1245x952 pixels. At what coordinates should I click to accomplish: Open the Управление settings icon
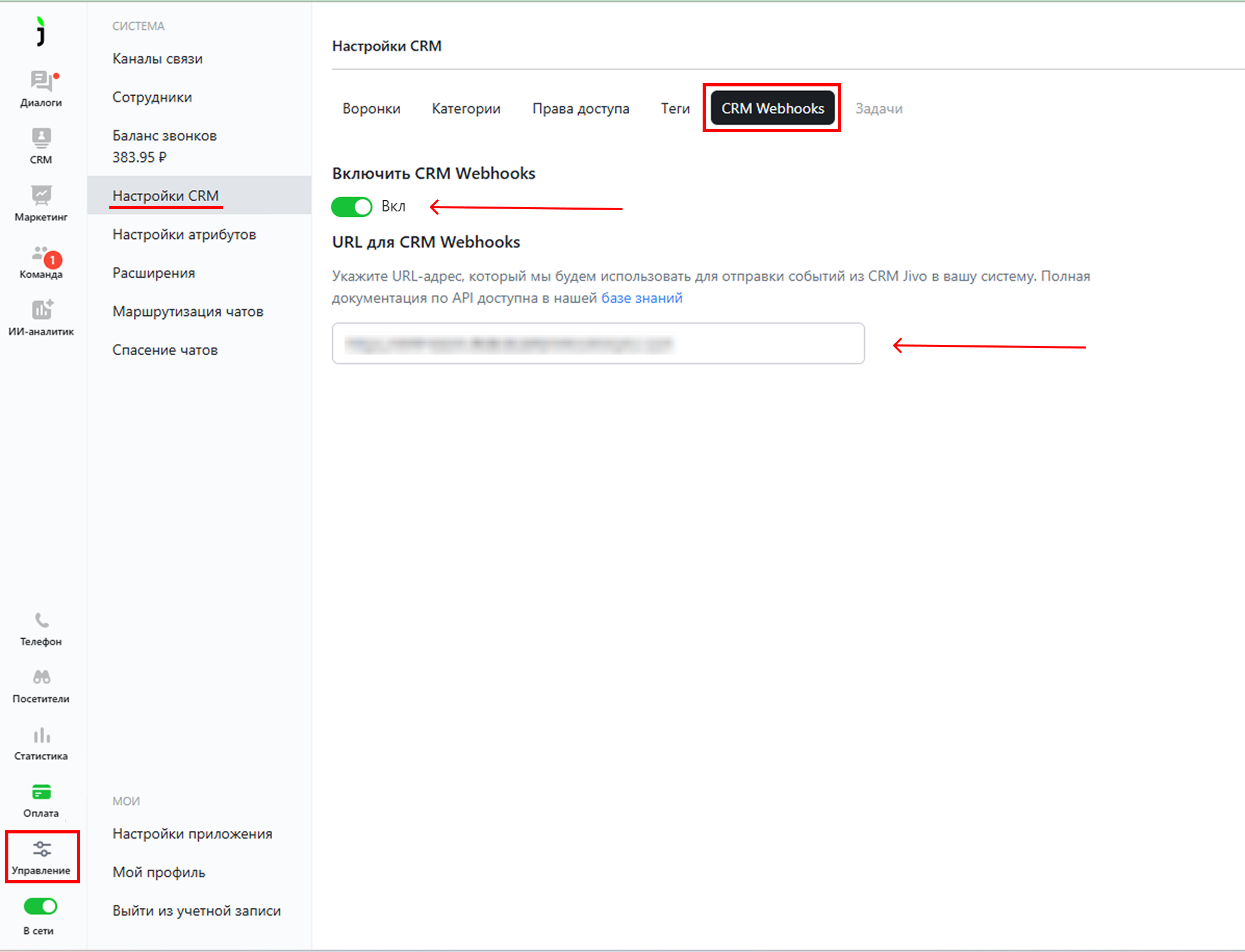coord(41,850)
